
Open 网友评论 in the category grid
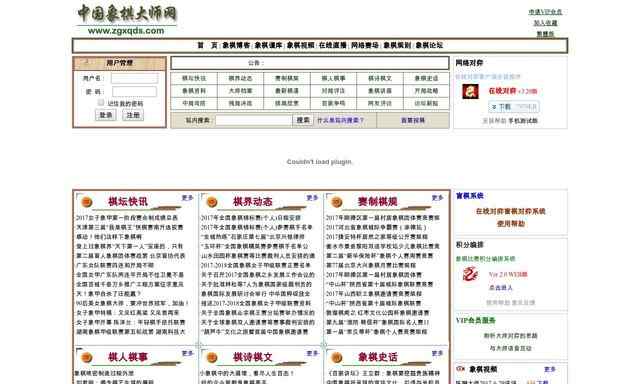click(x=380, y=104)
